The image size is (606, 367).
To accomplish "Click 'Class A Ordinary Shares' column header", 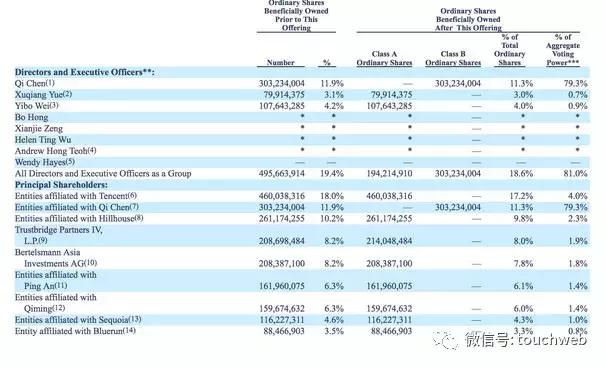I will tap(384, 58).
